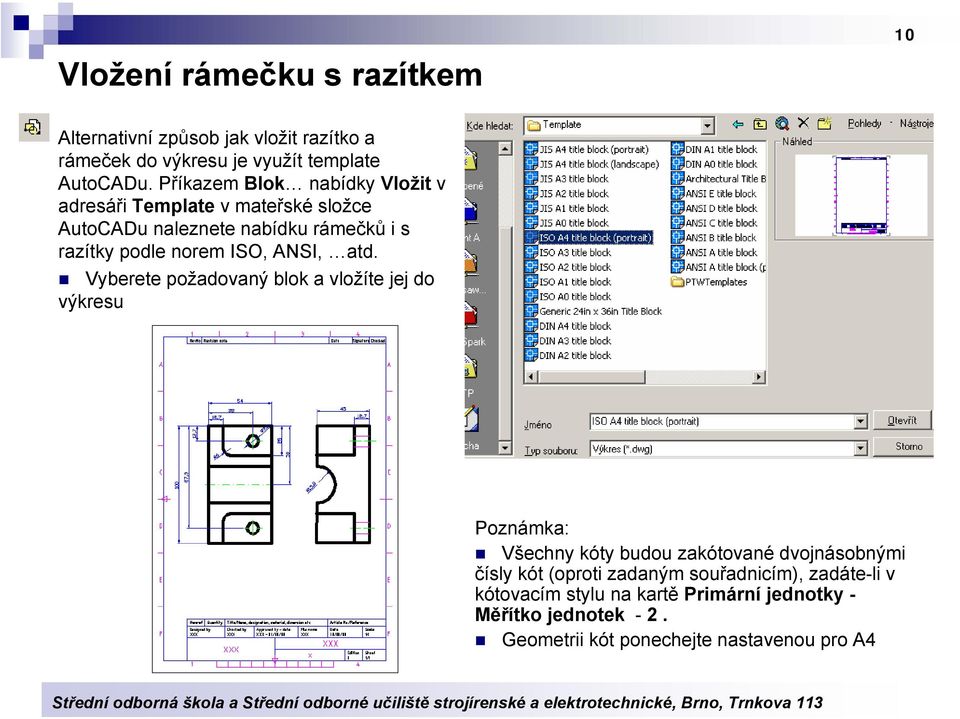The image size is (960, 719).
Task: Click file list horizontal scrollbar left arrow
Action: [x=531, y=377]
